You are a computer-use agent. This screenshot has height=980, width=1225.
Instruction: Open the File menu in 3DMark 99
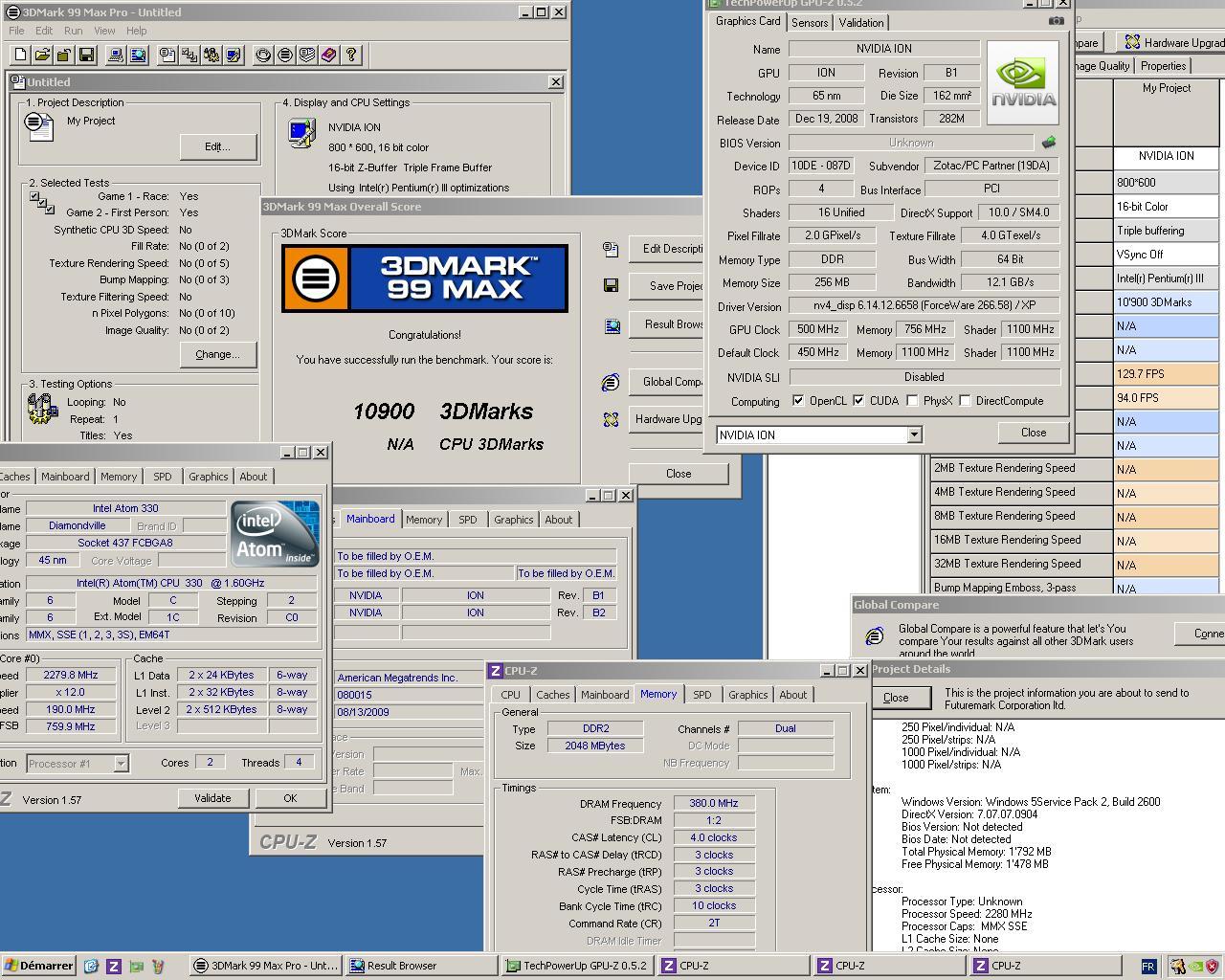[x=16, y=31]
